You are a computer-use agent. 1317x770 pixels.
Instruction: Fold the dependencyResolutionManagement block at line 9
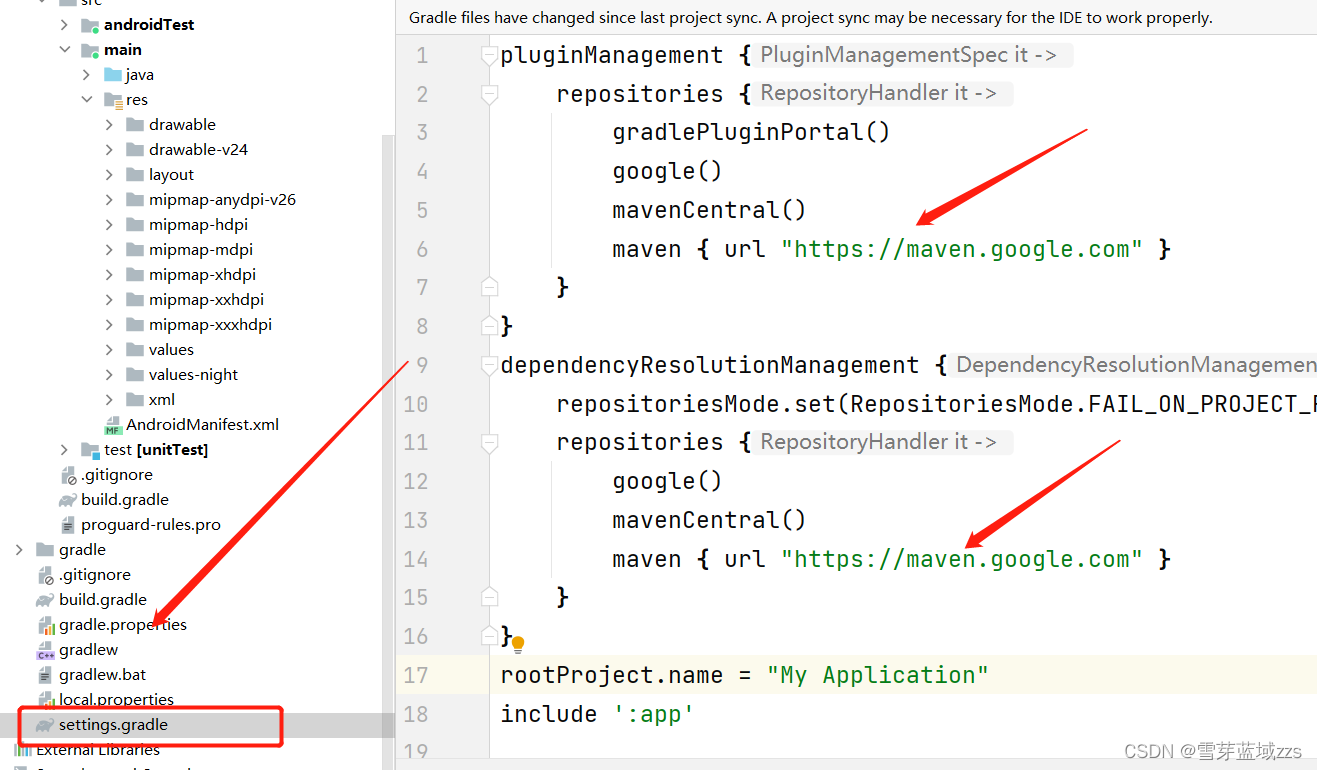point(489,365)
